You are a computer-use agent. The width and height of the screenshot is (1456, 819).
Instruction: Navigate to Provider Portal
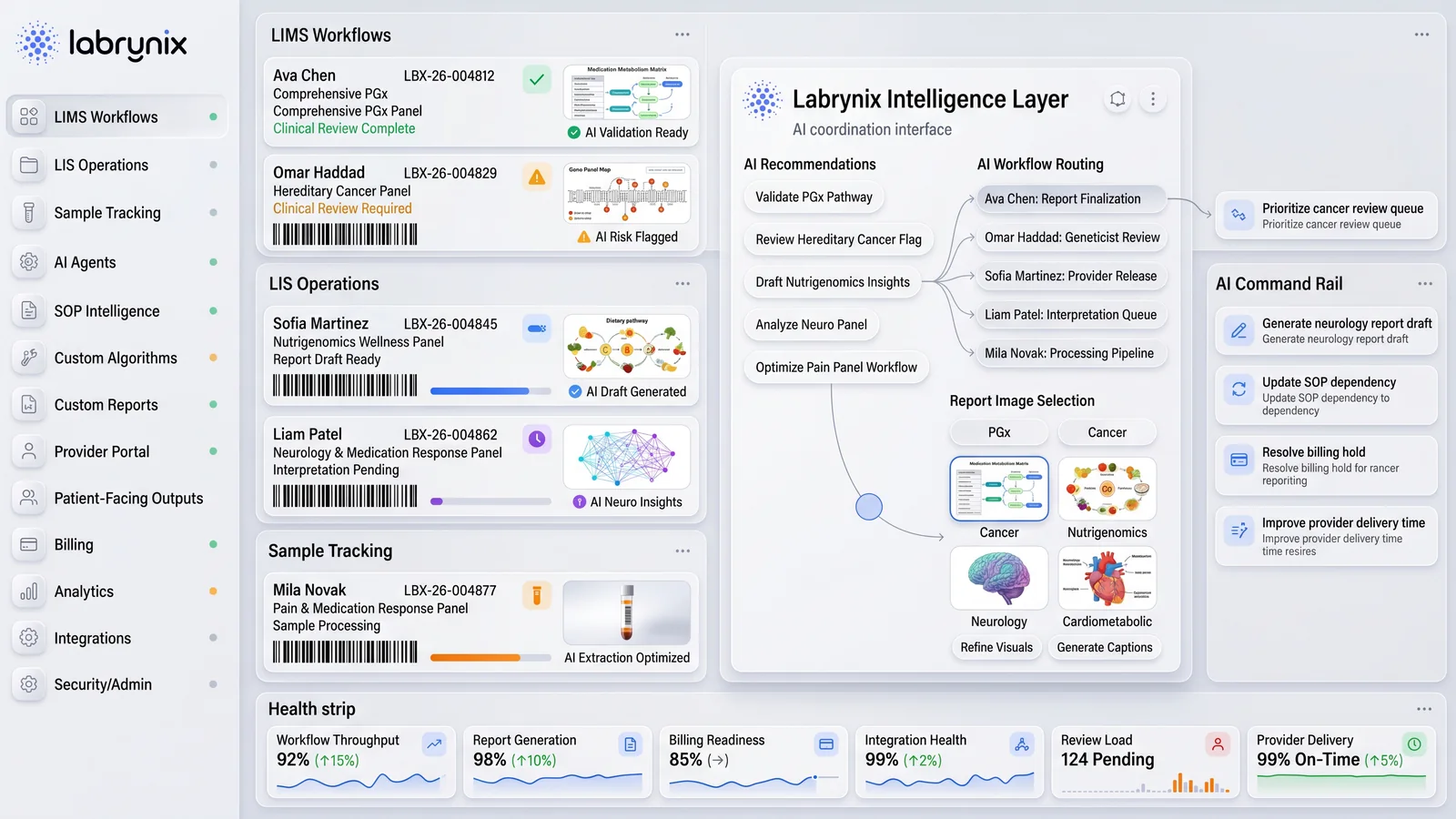coord(116,451)
